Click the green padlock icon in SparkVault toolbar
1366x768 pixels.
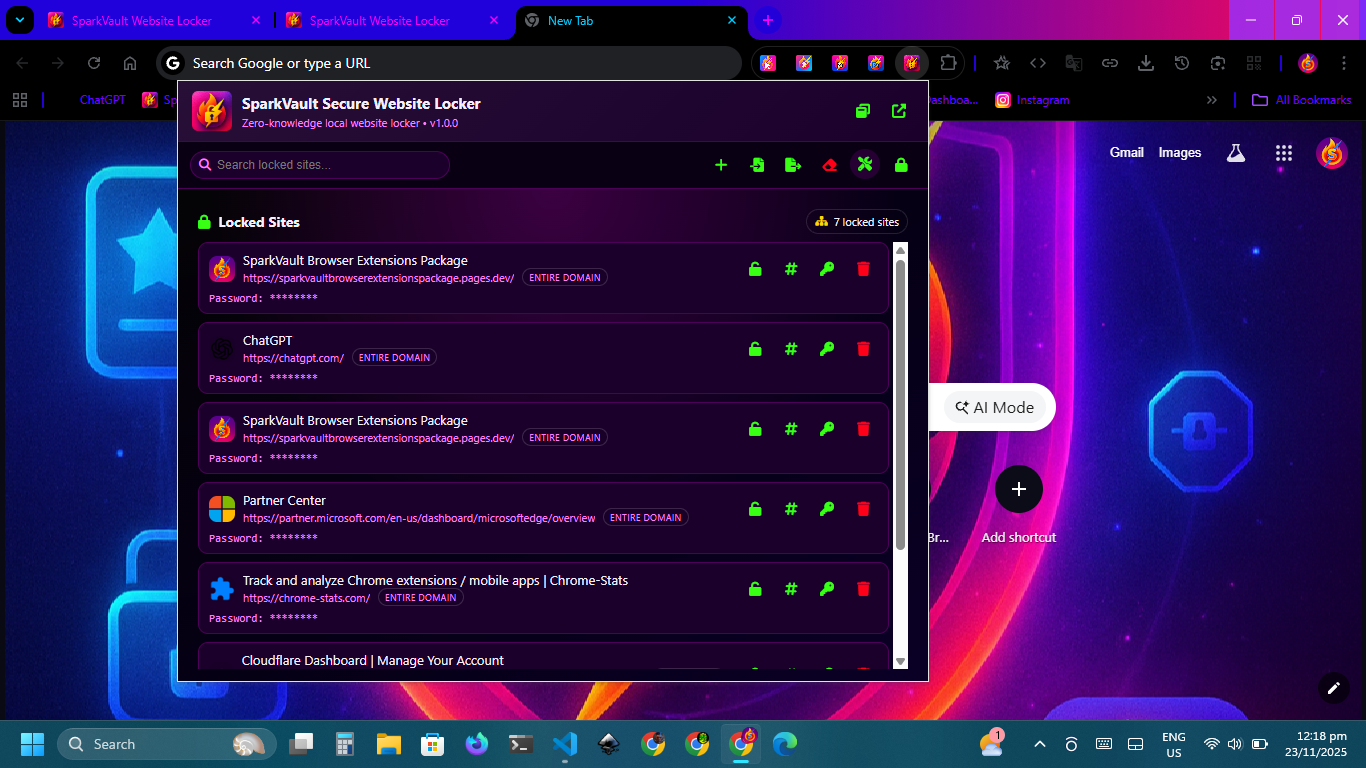tap(901, 165)
